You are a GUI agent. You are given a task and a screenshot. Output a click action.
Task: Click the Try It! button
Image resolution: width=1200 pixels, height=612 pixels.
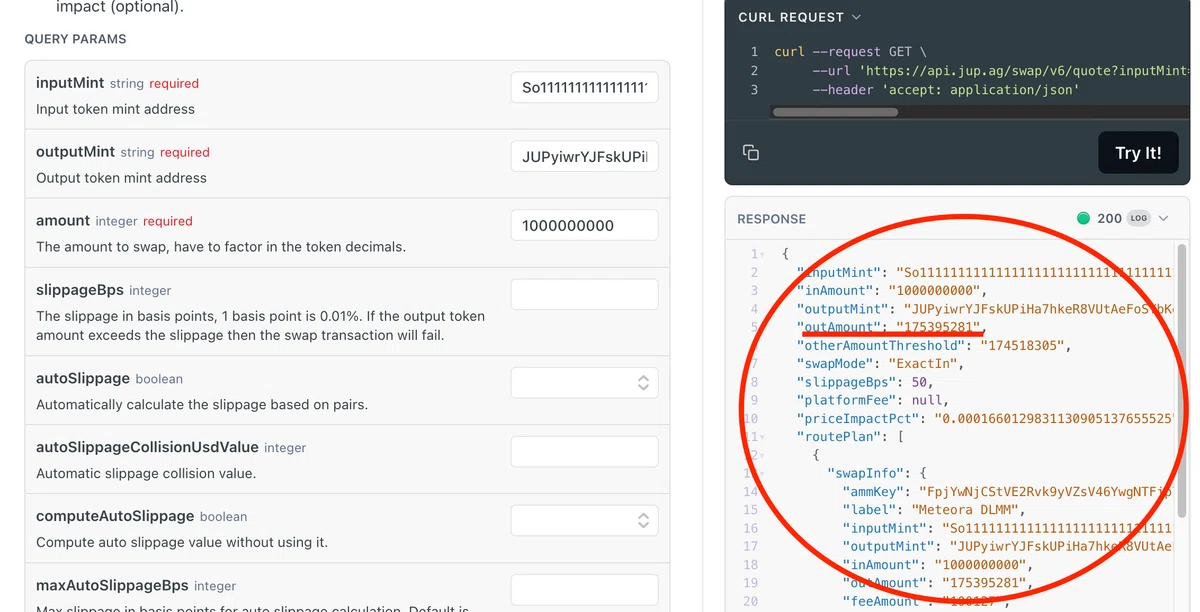coord(1138,153)
